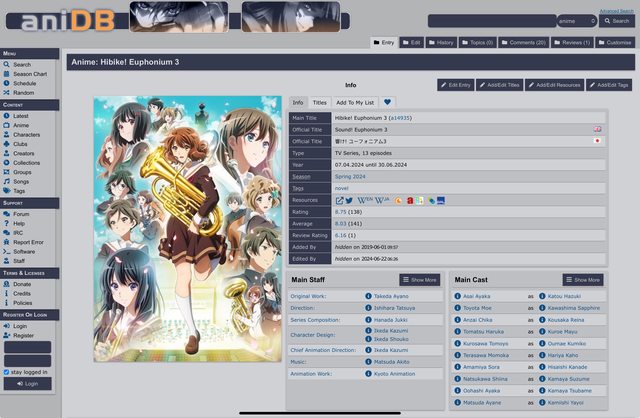Open the Clubs item in Content menu
The image size is (640, 418).
20,144
